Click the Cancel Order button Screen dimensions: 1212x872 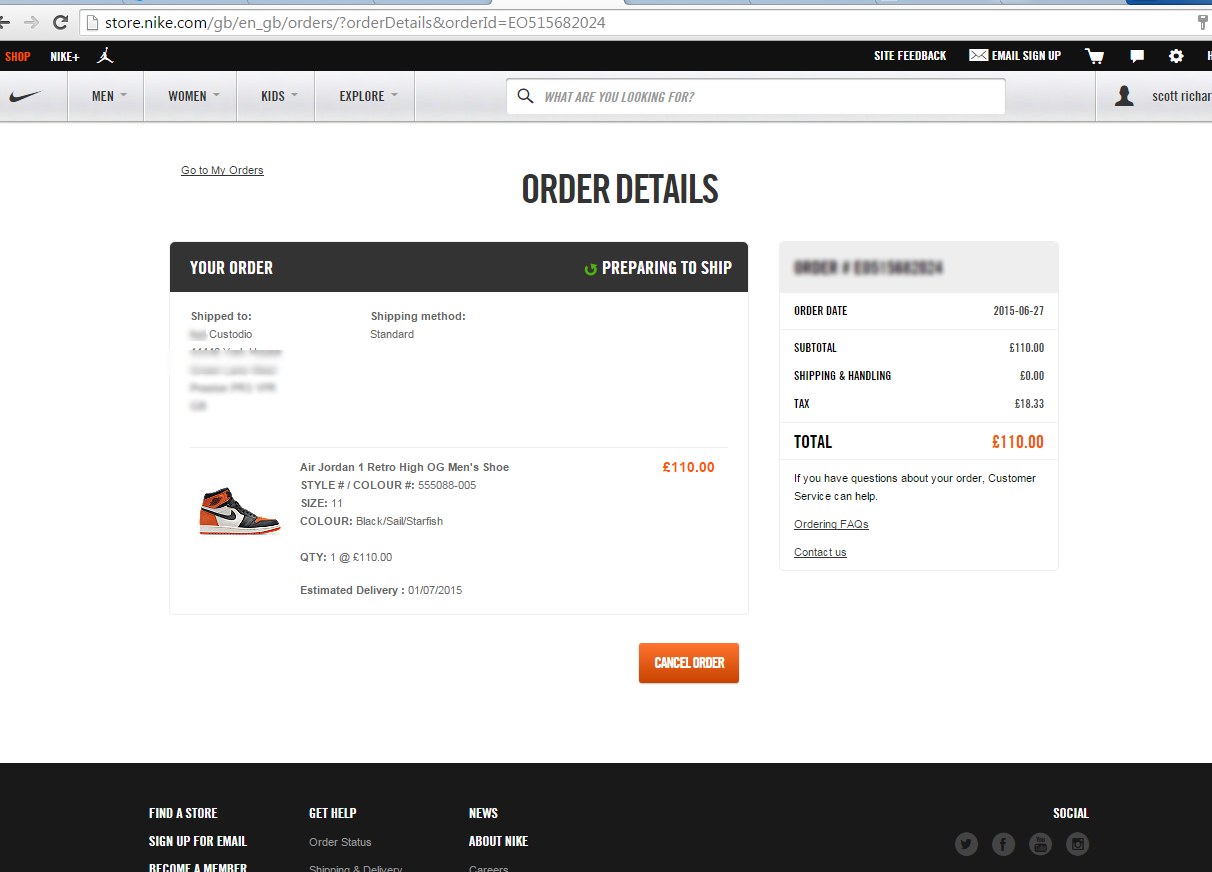[689, 663]
